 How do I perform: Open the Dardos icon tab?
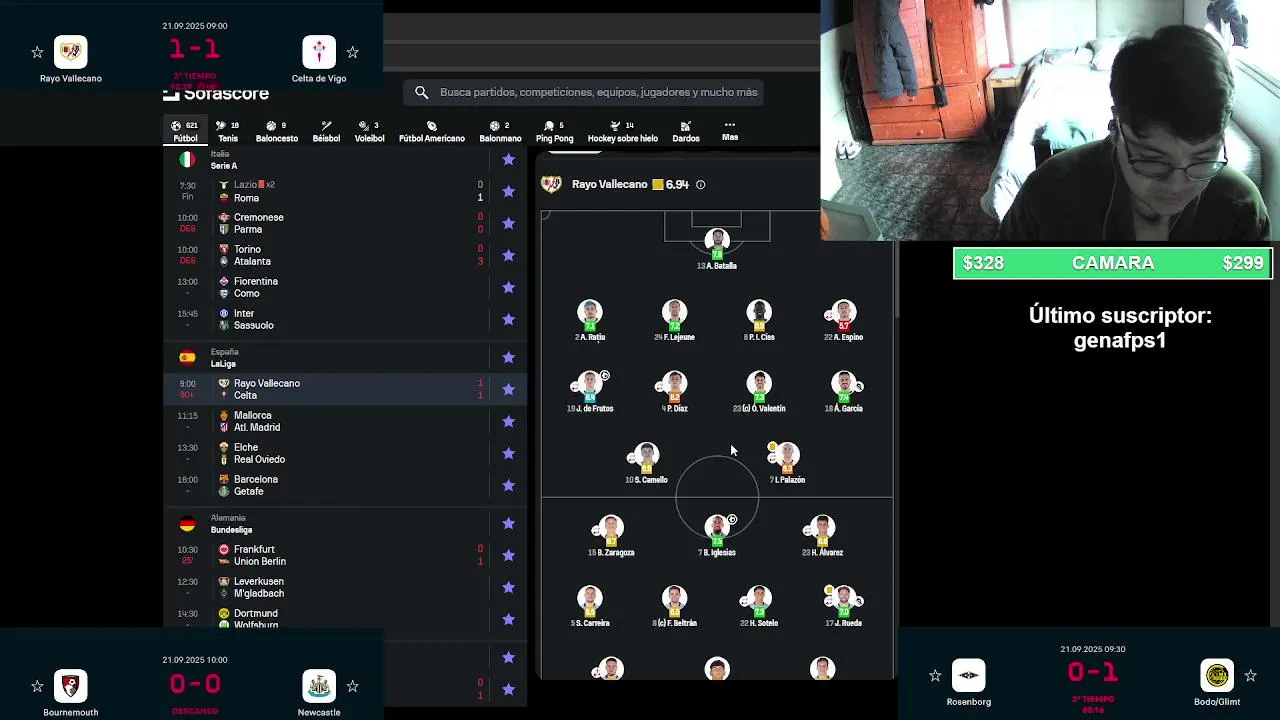tap(686, 132)
